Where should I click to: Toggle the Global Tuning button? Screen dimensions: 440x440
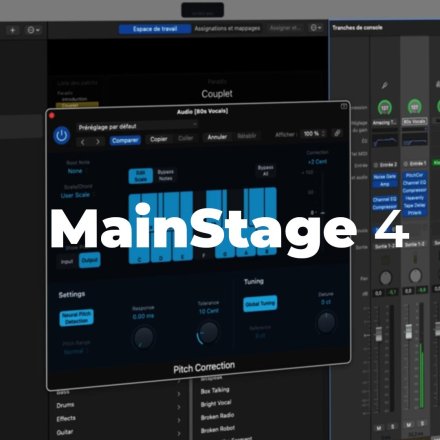point(260,303)
